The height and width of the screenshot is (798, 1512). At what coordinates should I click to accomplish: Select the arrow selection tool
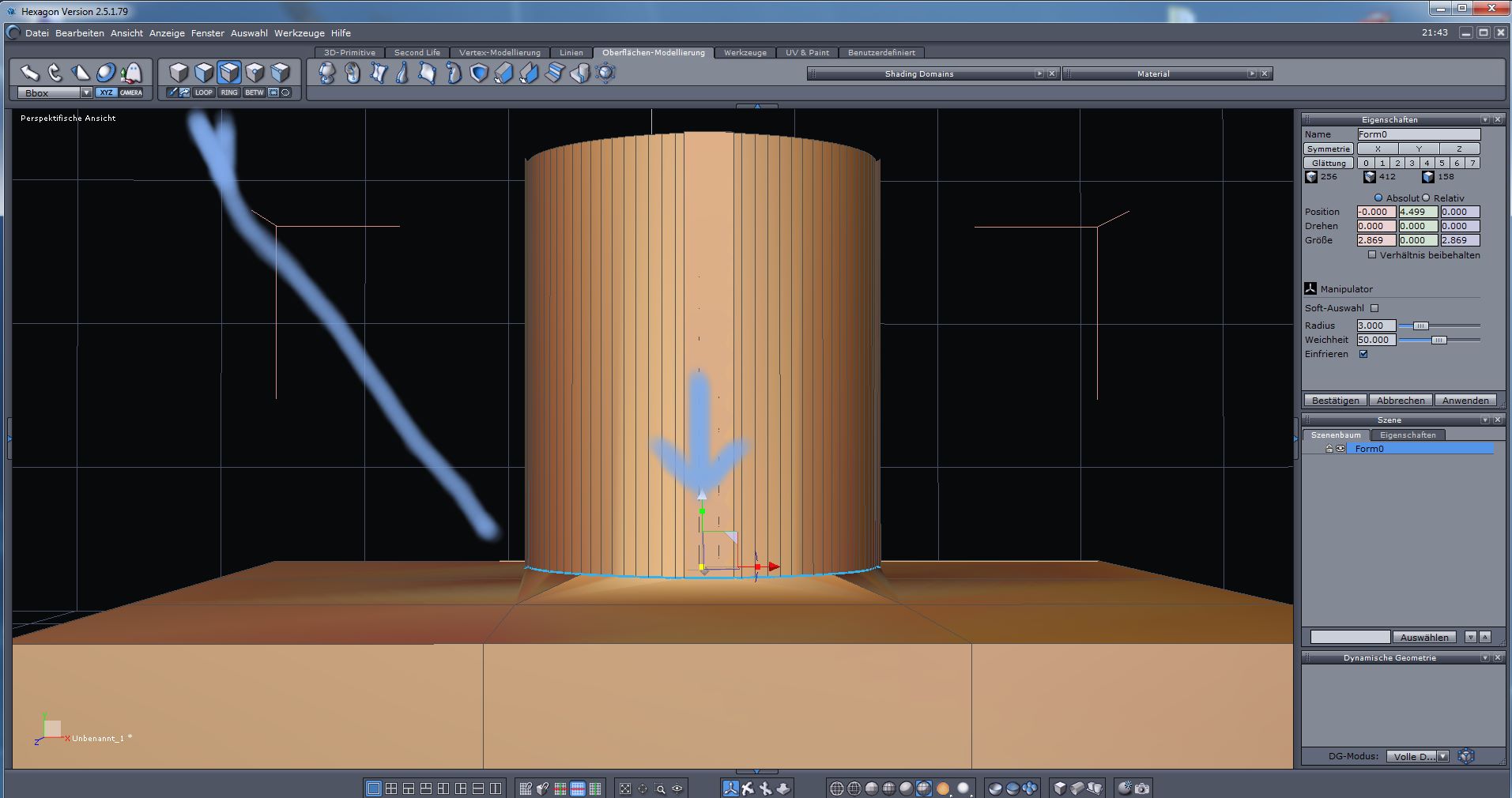[29, 73]
